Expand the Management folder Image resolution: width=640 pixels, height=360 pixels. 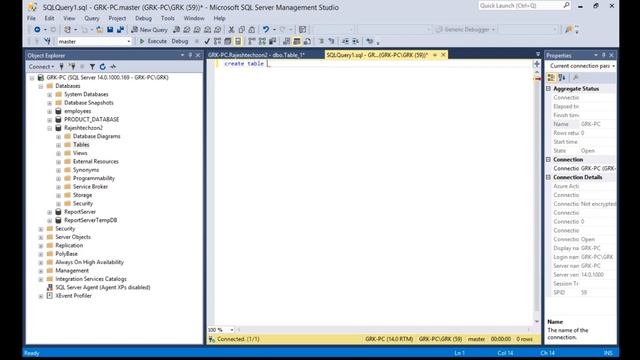pyautogui.click(x=41, y=271)
